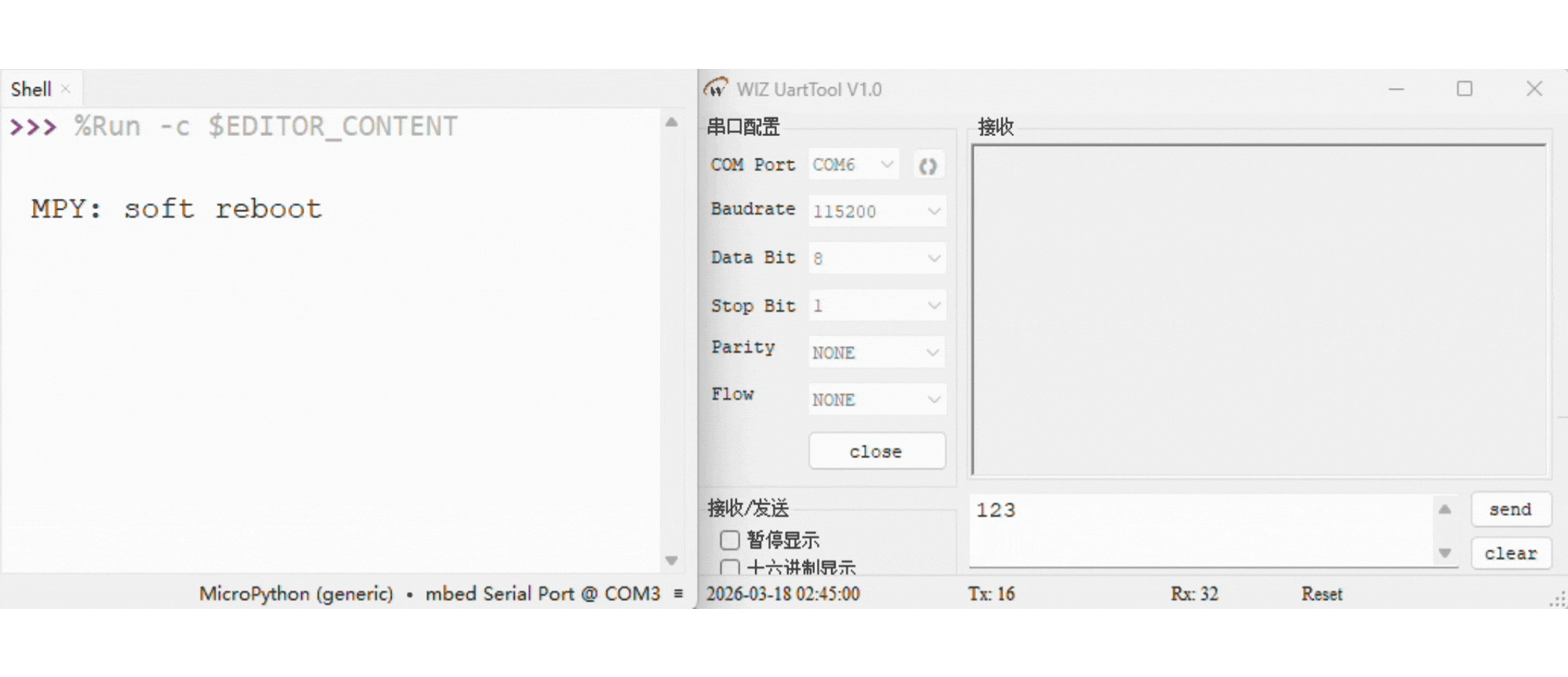This screenshot has width=1568, height=677.
Task: Click the 'COM Port' label
Action: pyautogui.click(x=753, y=165)
